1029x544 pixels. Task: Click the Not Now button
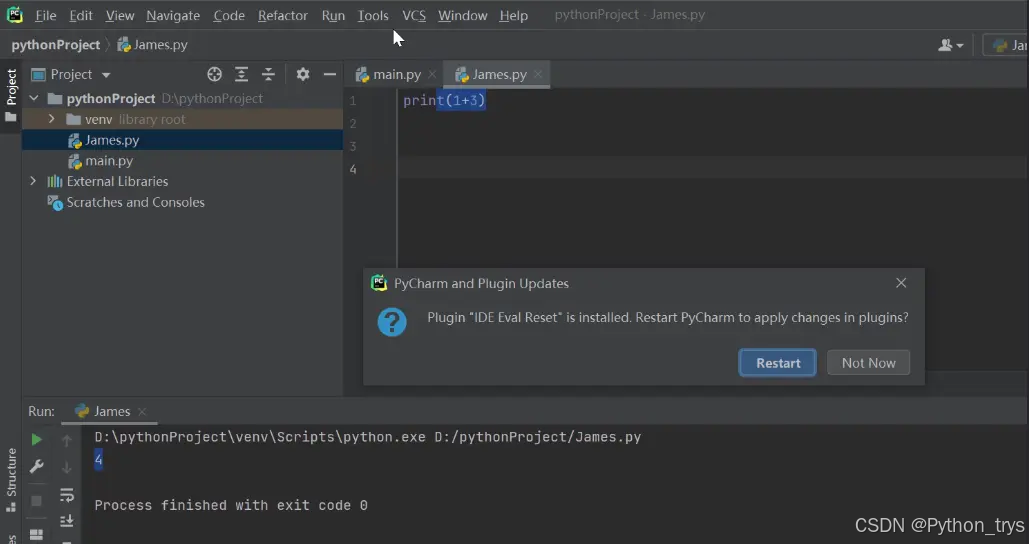click(868, 363)
